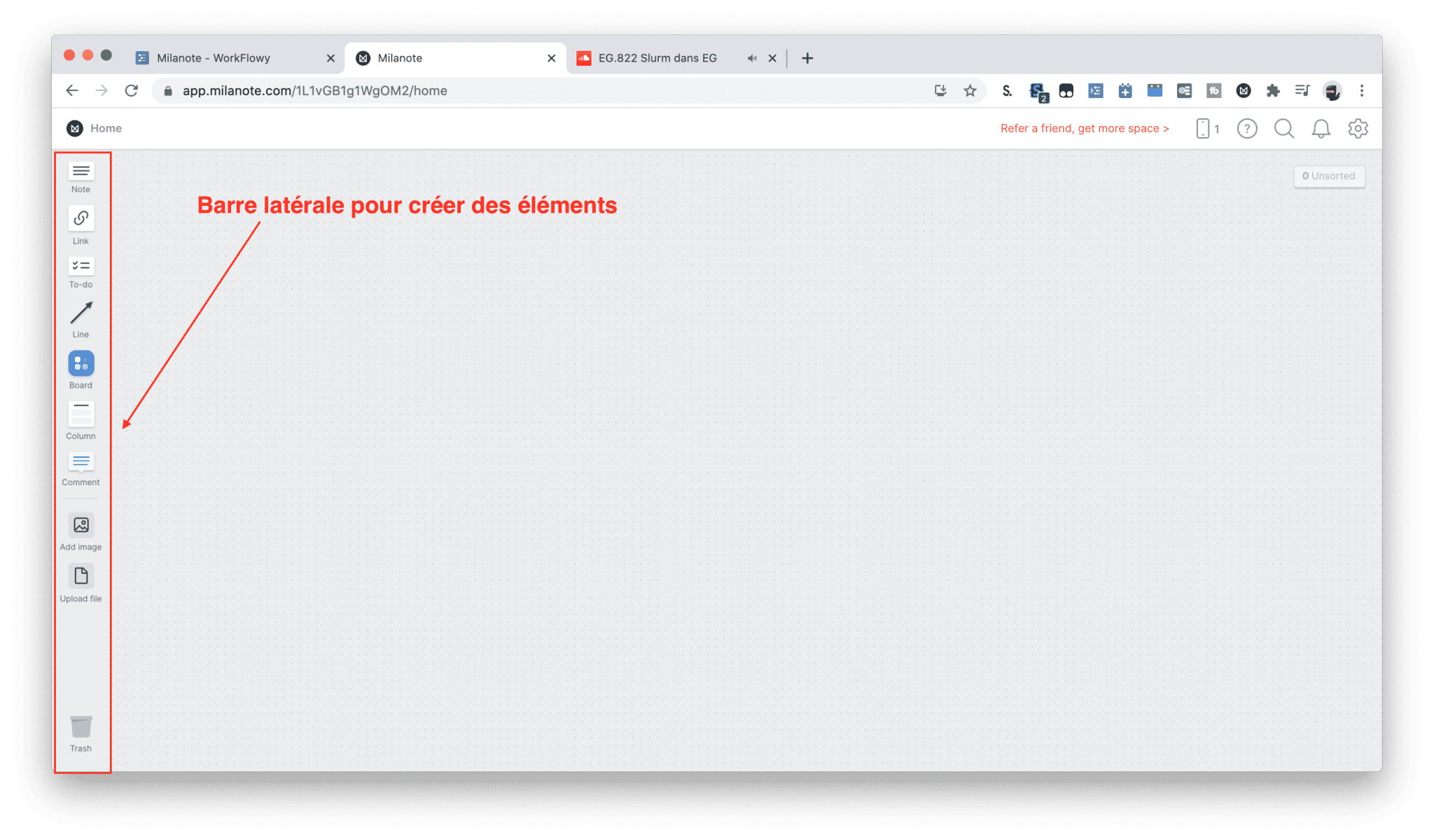Screen dimensions: 1434x840
Task: Go back in browser history
Action: click(71, 90)
